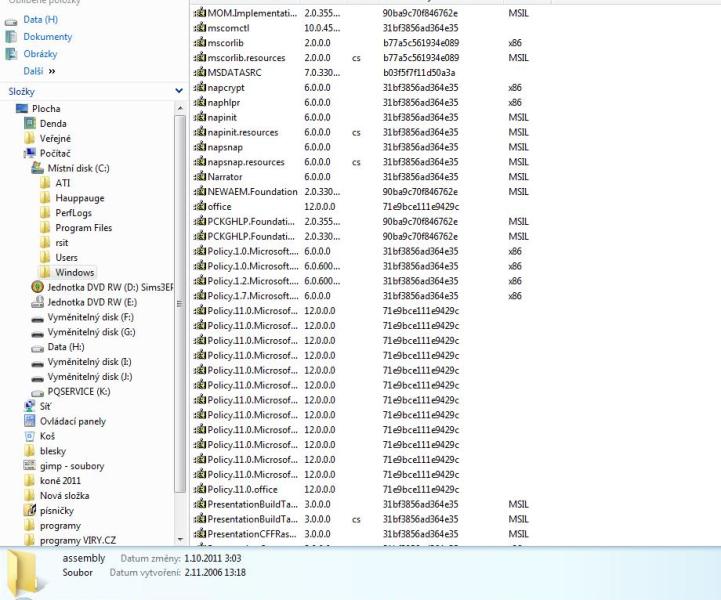
Task: Click Vyměnitelný disk (G:) drive icon
Action: pyautogui.click(x=37, y=333)
